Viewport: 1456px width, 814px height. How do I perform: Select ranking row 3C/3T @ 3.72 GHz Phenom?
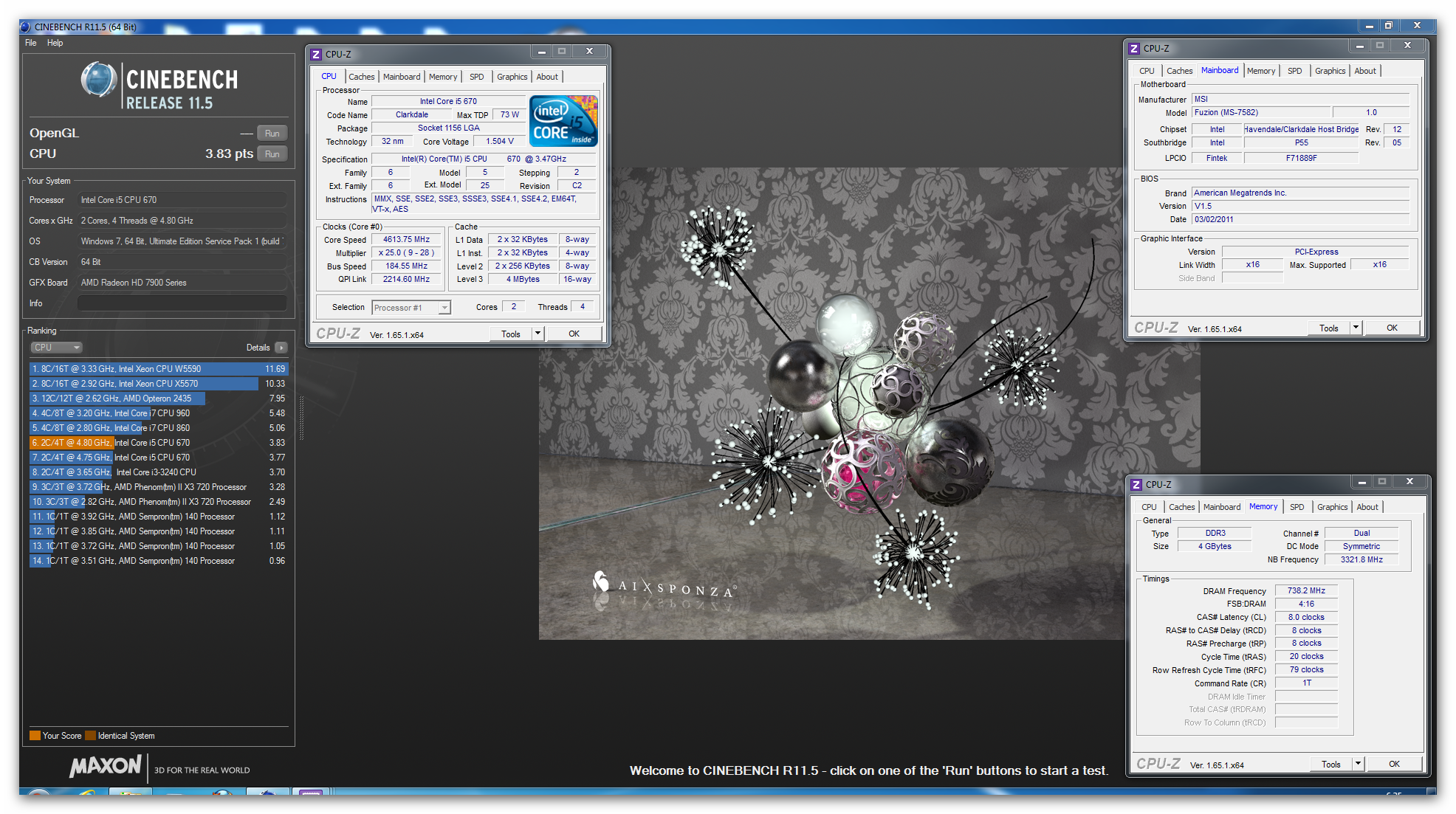pyautogui.click(x=158, y=487)
